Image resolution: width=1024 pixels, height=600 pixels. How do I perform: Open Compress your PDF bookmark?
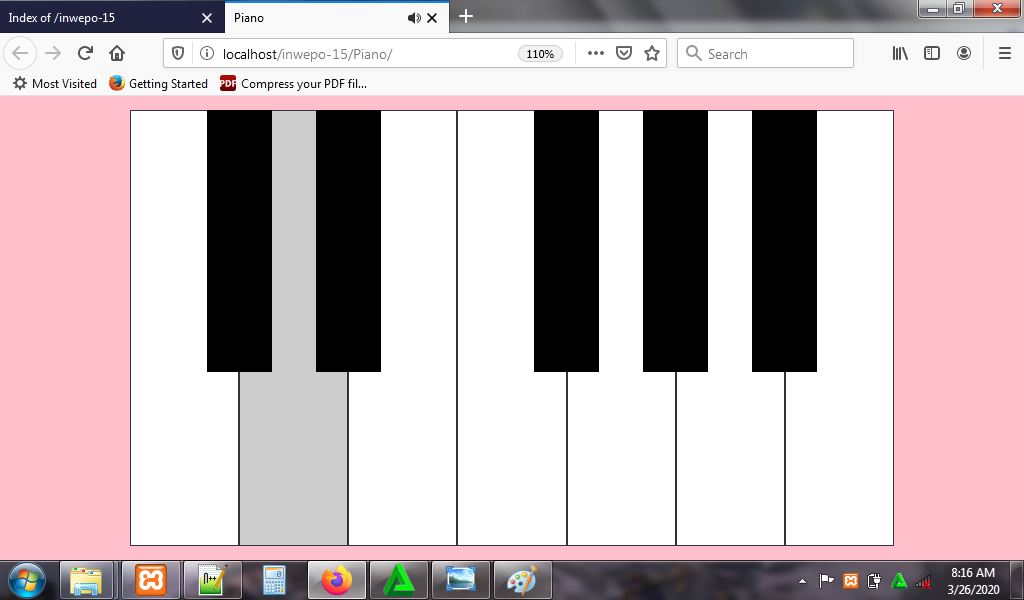click(293, 84)
